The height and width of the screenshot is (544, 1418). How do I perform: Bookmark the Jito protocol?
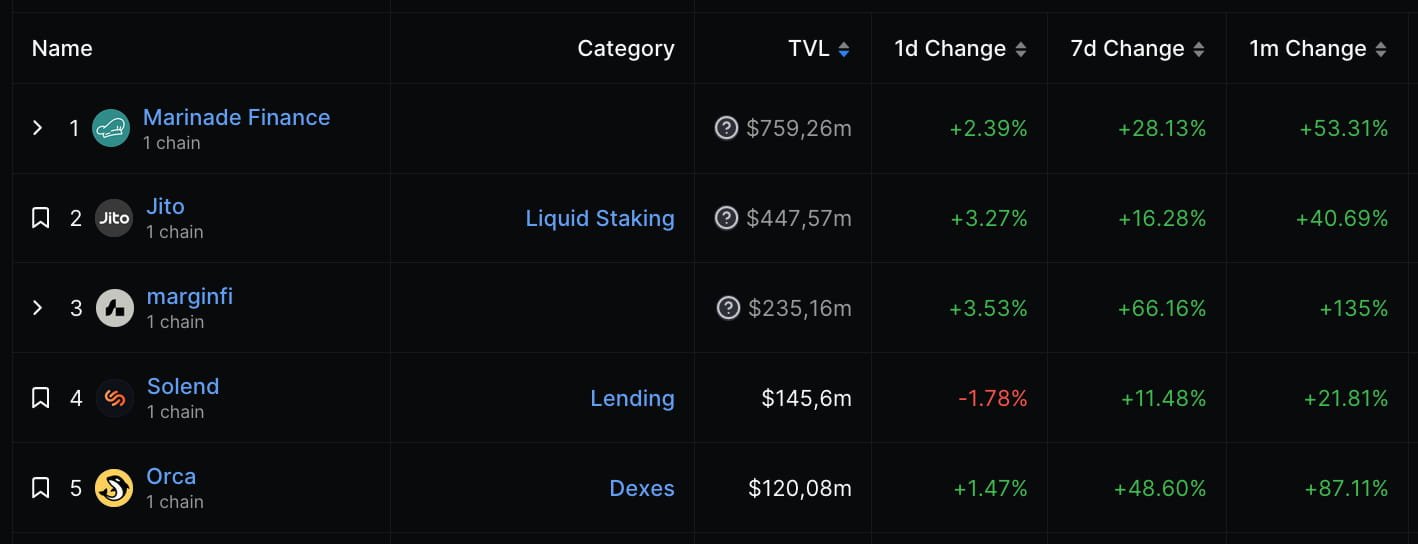(x=40, y=218)
